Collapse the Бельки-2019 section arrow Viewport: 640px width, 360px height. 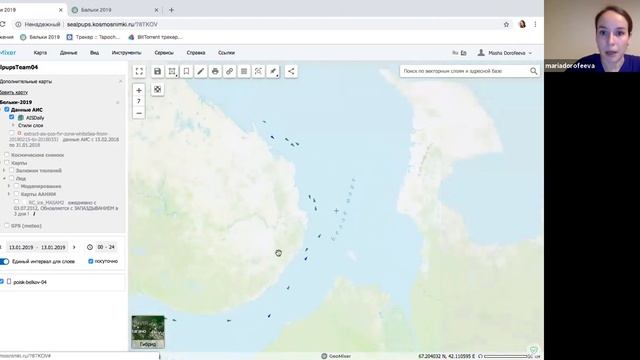(118, 102)
